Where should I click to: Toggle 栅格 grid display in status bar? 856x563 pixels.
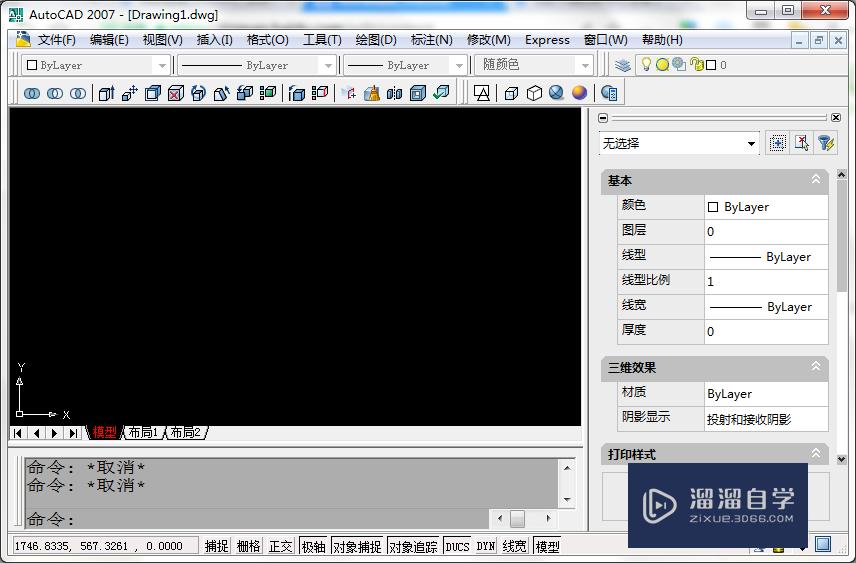point(249,546)
